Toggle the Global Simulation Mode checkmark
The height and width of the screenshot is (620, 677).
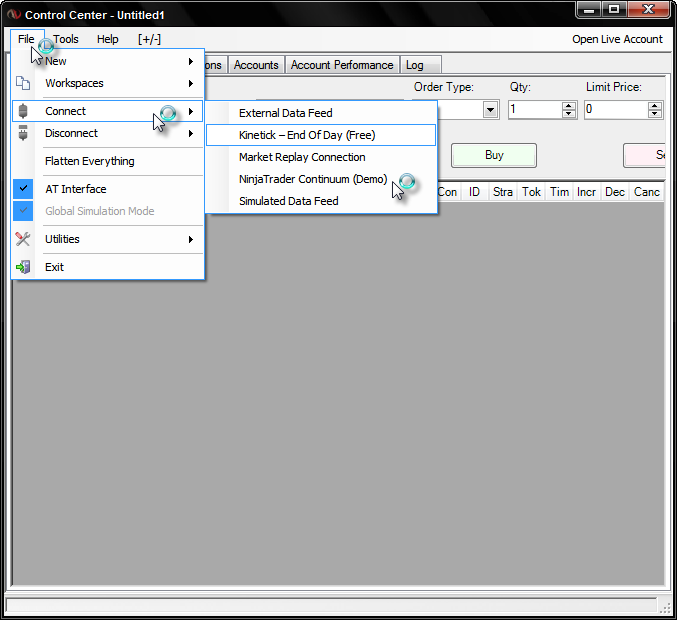tap(23, 211)
